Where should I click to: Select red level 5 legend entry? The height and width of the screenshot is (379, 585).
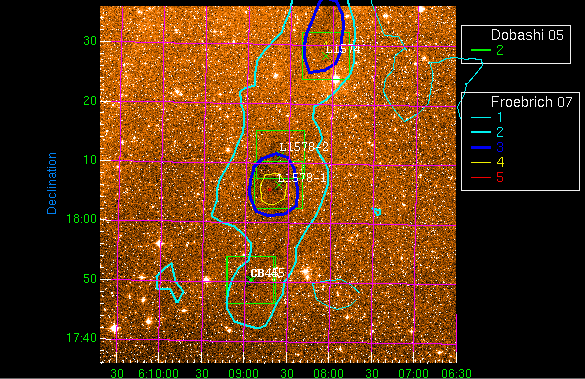tap(487, 177)
